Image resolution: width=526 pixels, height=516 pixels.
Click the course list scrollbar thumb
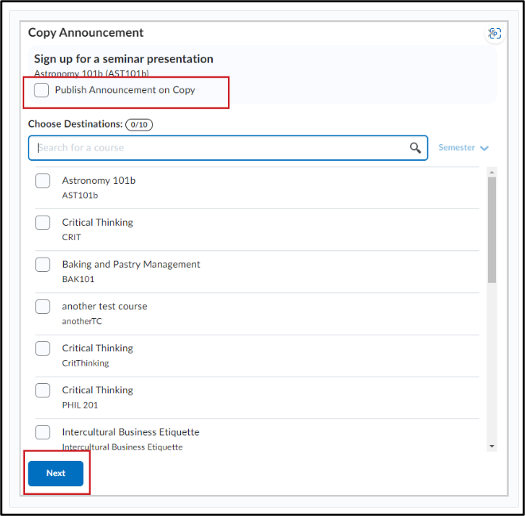pos(492,230)
